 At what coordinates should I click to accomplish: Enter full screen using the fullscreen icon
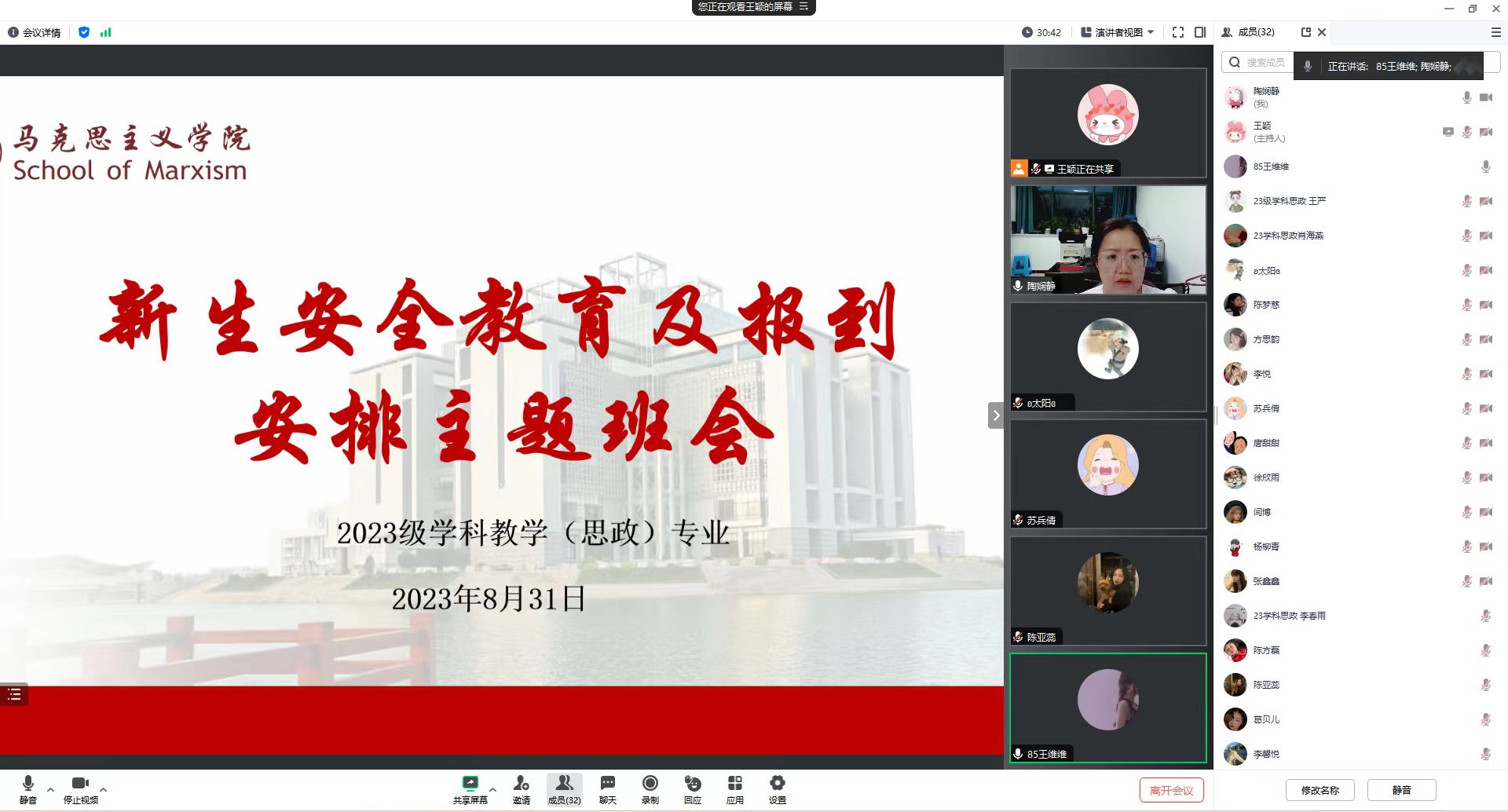[1177, 32]
